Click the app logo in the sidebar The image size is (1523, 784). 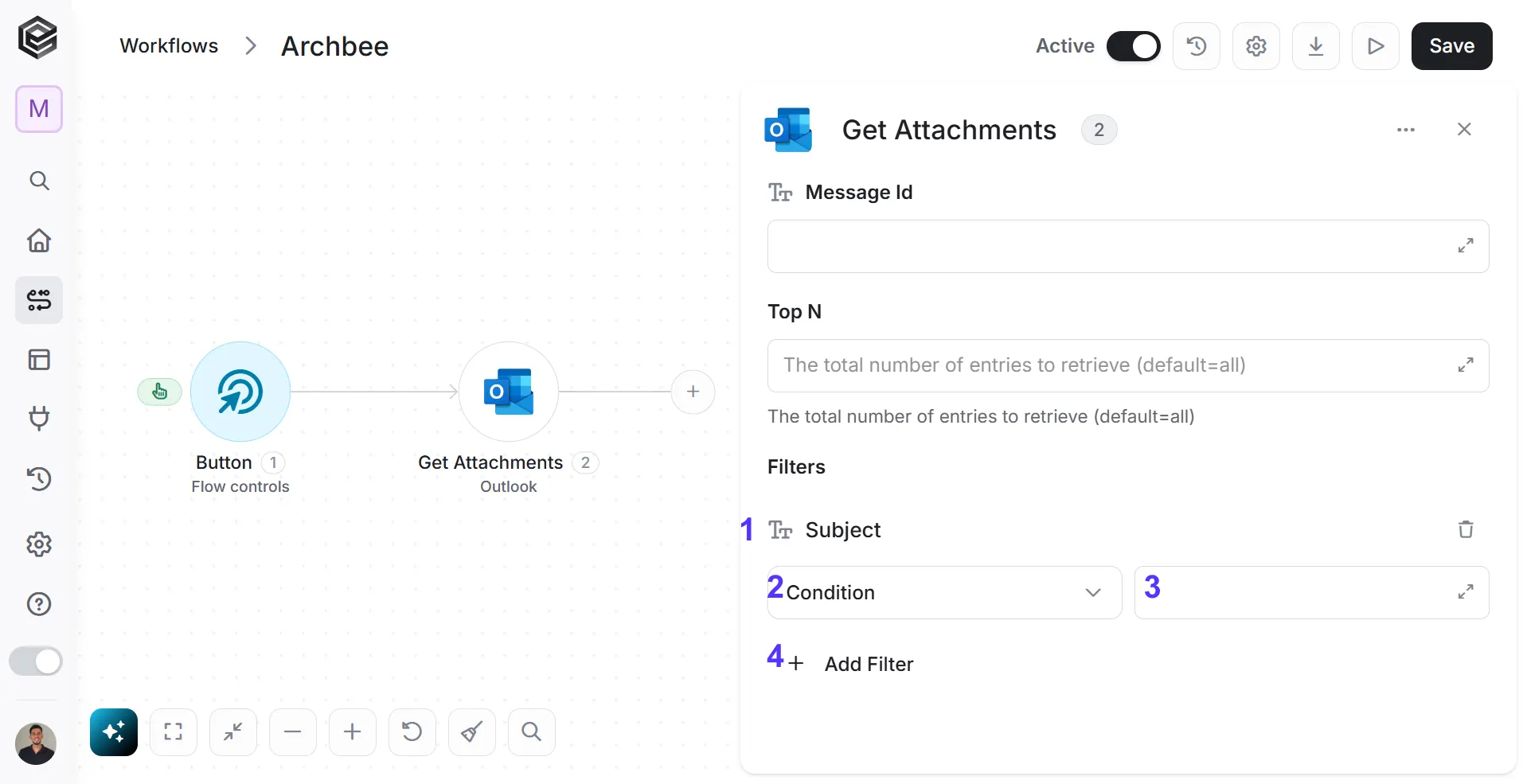37,37
